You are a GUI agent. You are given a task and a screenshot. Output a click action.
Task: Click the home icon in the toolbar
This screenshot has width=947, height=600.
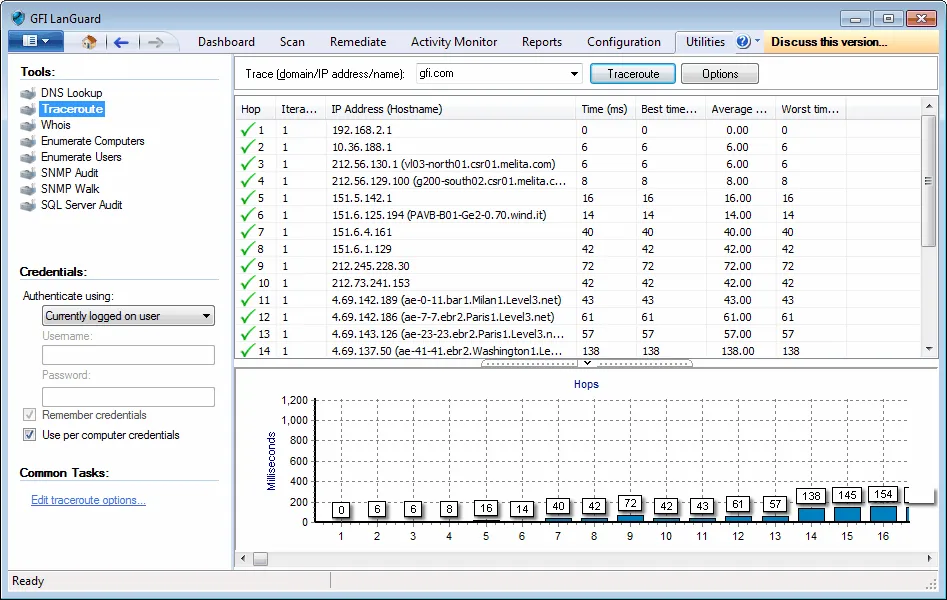point(89,42)
